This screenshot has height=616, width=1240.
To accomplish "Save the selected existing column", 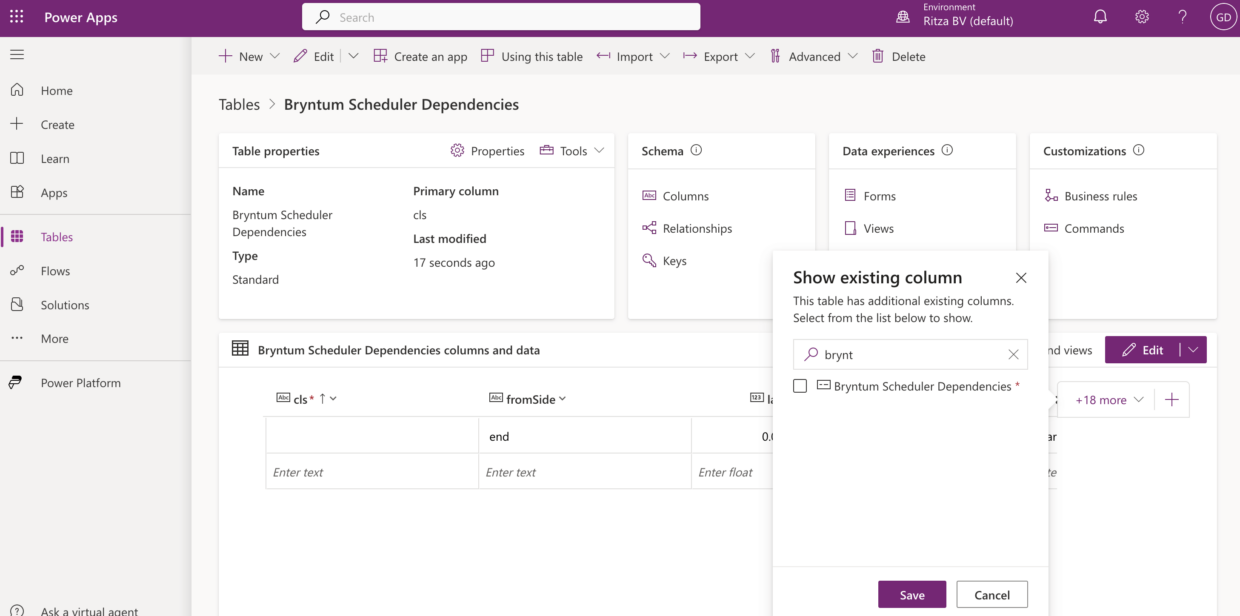I will pyautogui.click(x=911, y=593).
